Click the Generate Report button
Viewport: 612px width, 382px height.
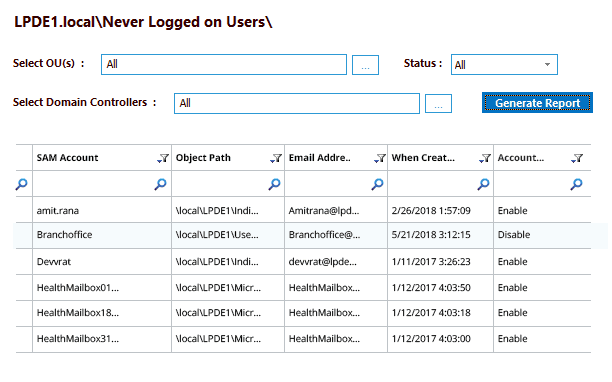[537, 103]
